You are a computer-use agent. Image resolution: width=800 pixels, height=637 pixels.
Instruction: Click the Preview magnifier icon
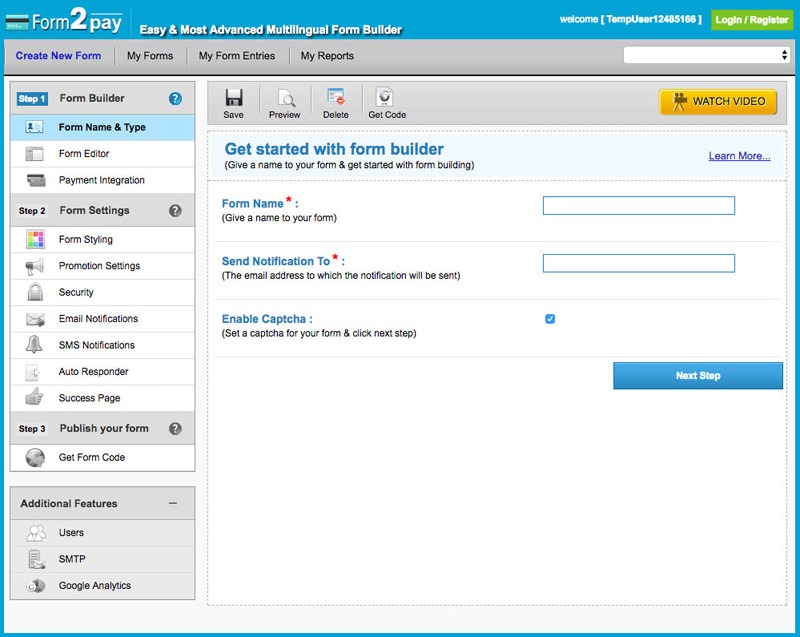[x=286, y=97]
